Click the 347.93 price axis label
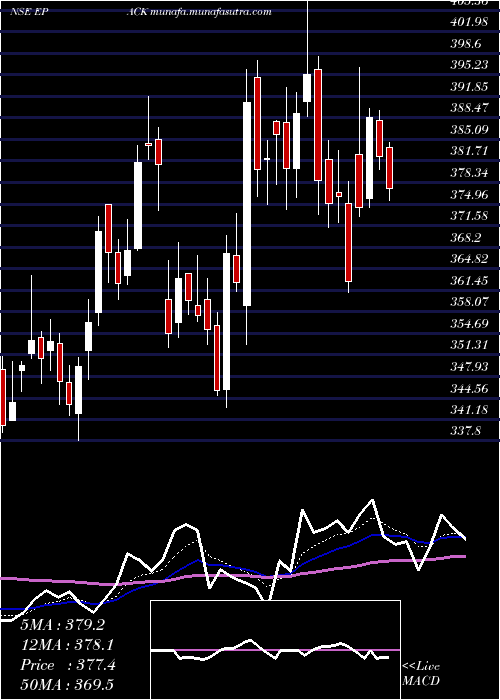This screenshot has height=700, width=500. (x=469, y=367)
